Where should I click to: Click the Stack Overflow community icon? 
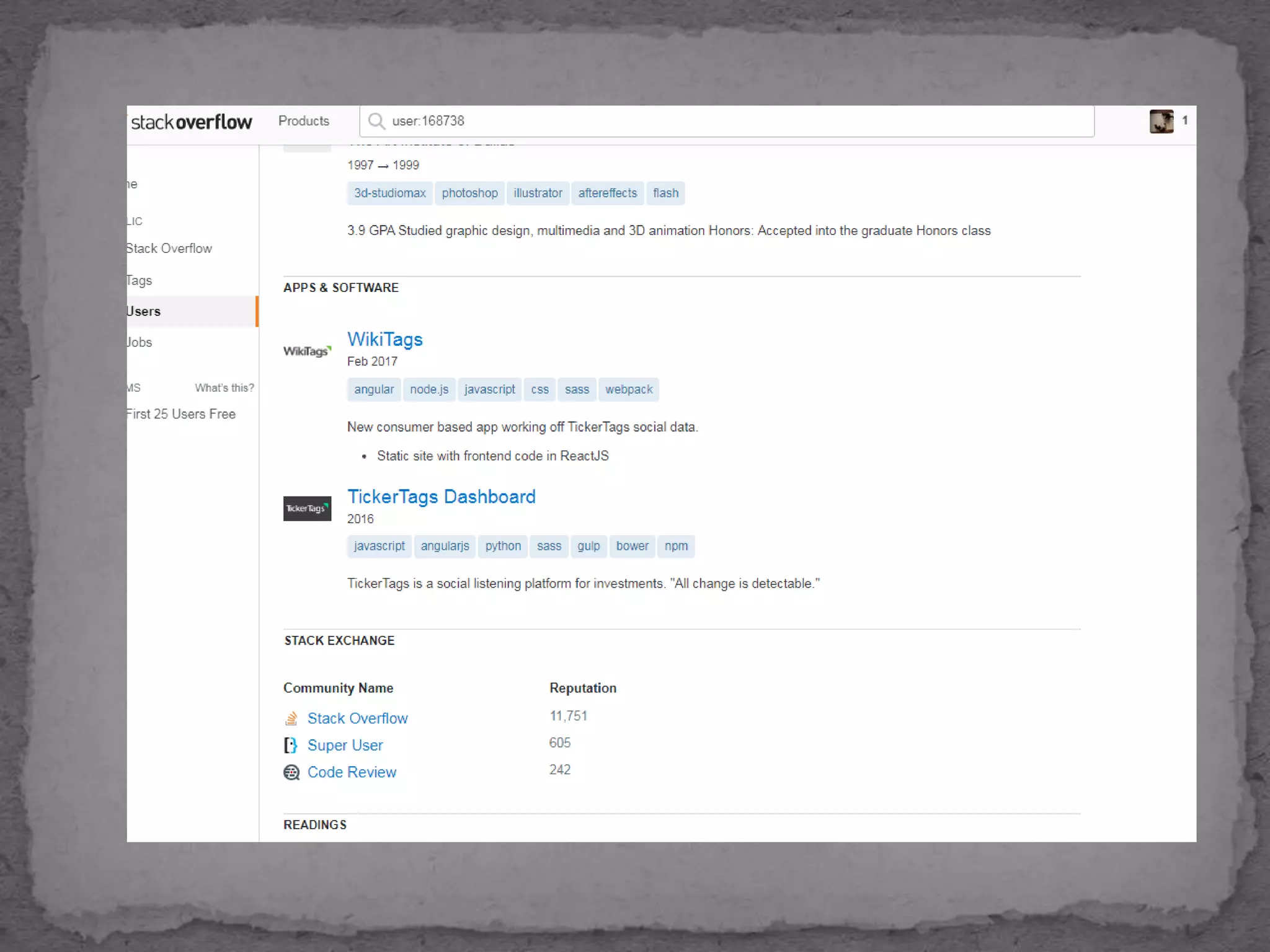291,718
